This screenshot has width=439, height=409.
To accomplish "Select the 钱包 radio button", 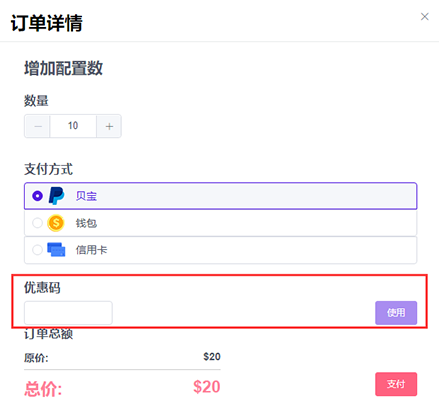I will coord(37,223).
